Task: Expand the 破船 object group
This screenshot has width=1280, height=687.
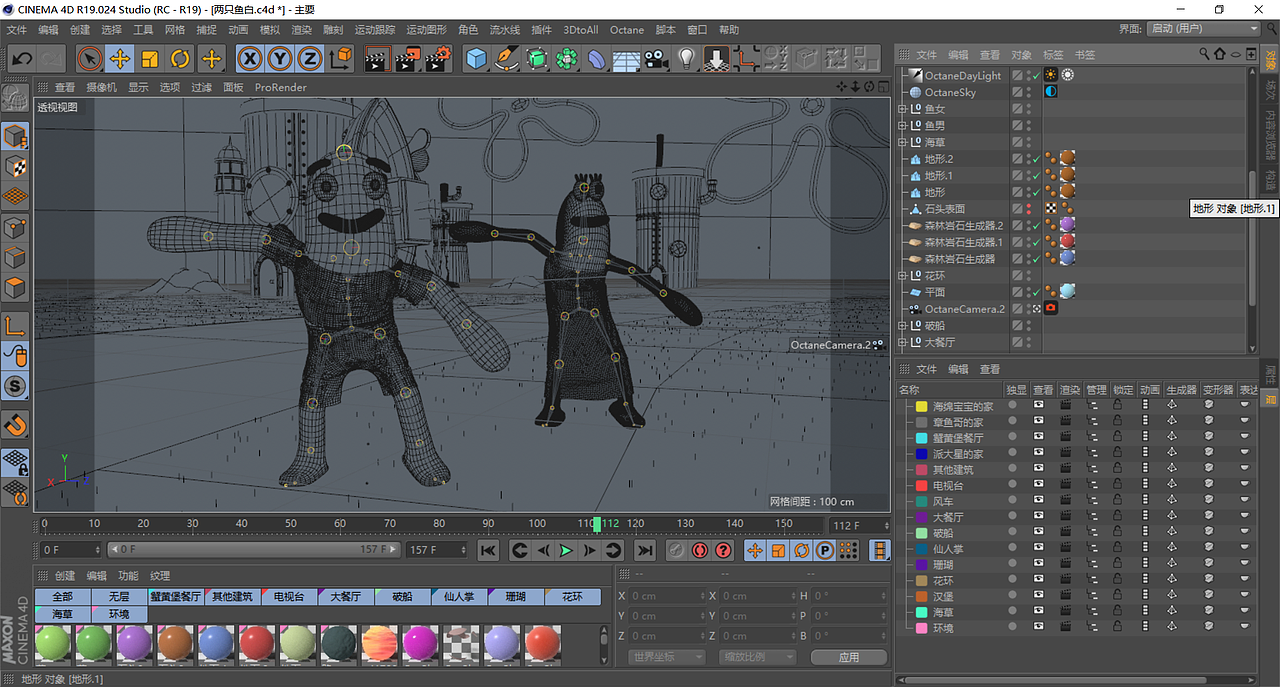Action: point(902,326)
